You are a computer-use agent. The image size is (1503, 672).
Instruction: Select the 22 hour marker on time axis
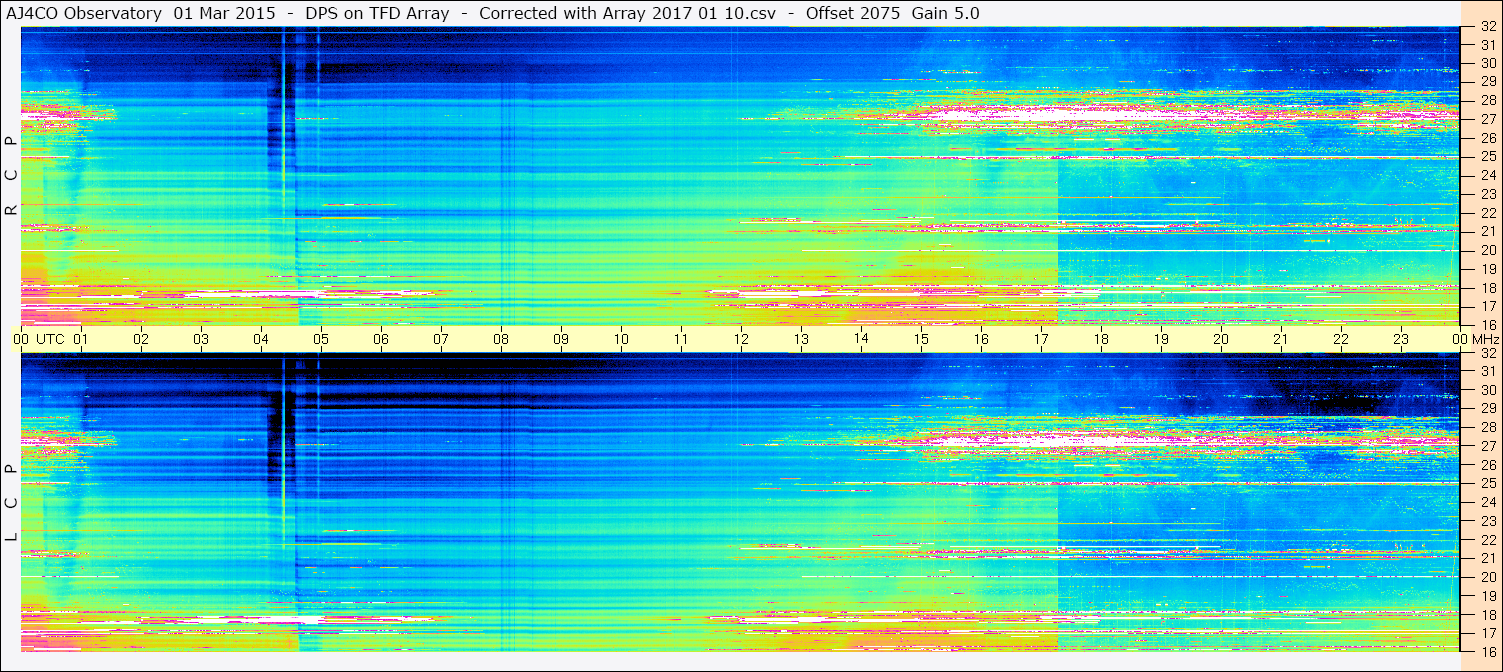[1341, 339]
